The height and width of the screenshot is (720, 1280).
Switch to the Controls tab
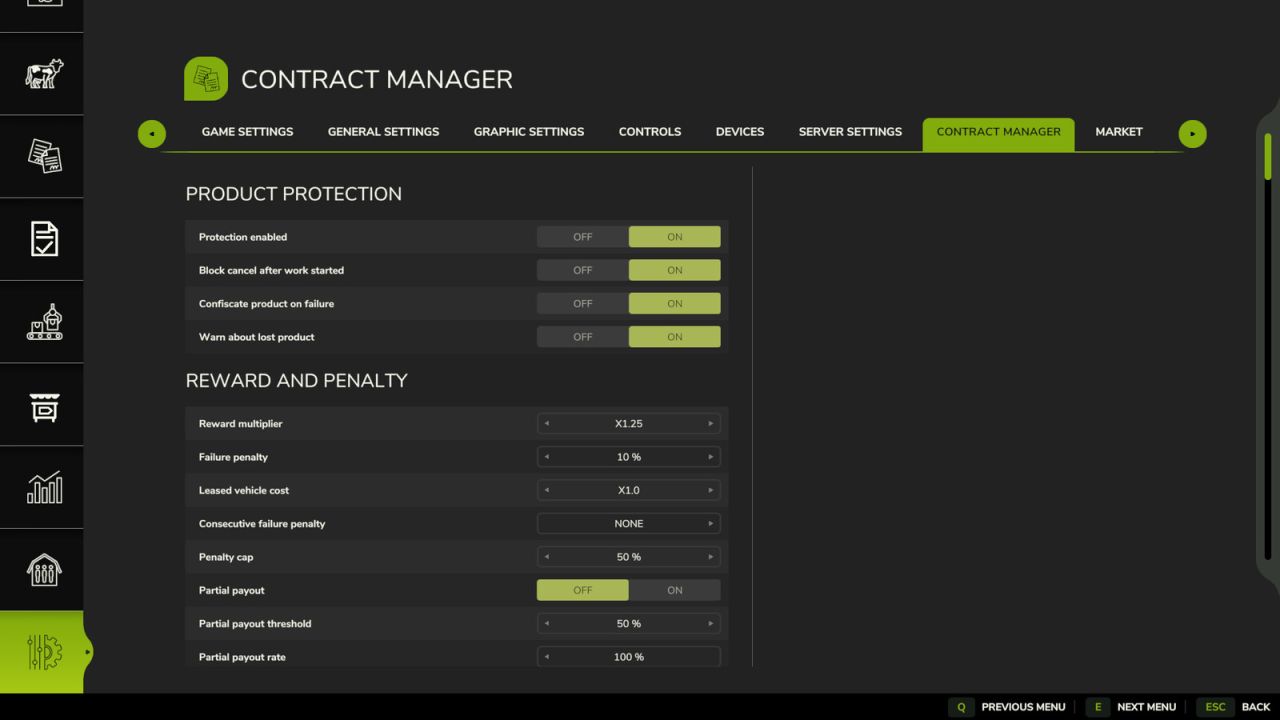click(650, 132)
